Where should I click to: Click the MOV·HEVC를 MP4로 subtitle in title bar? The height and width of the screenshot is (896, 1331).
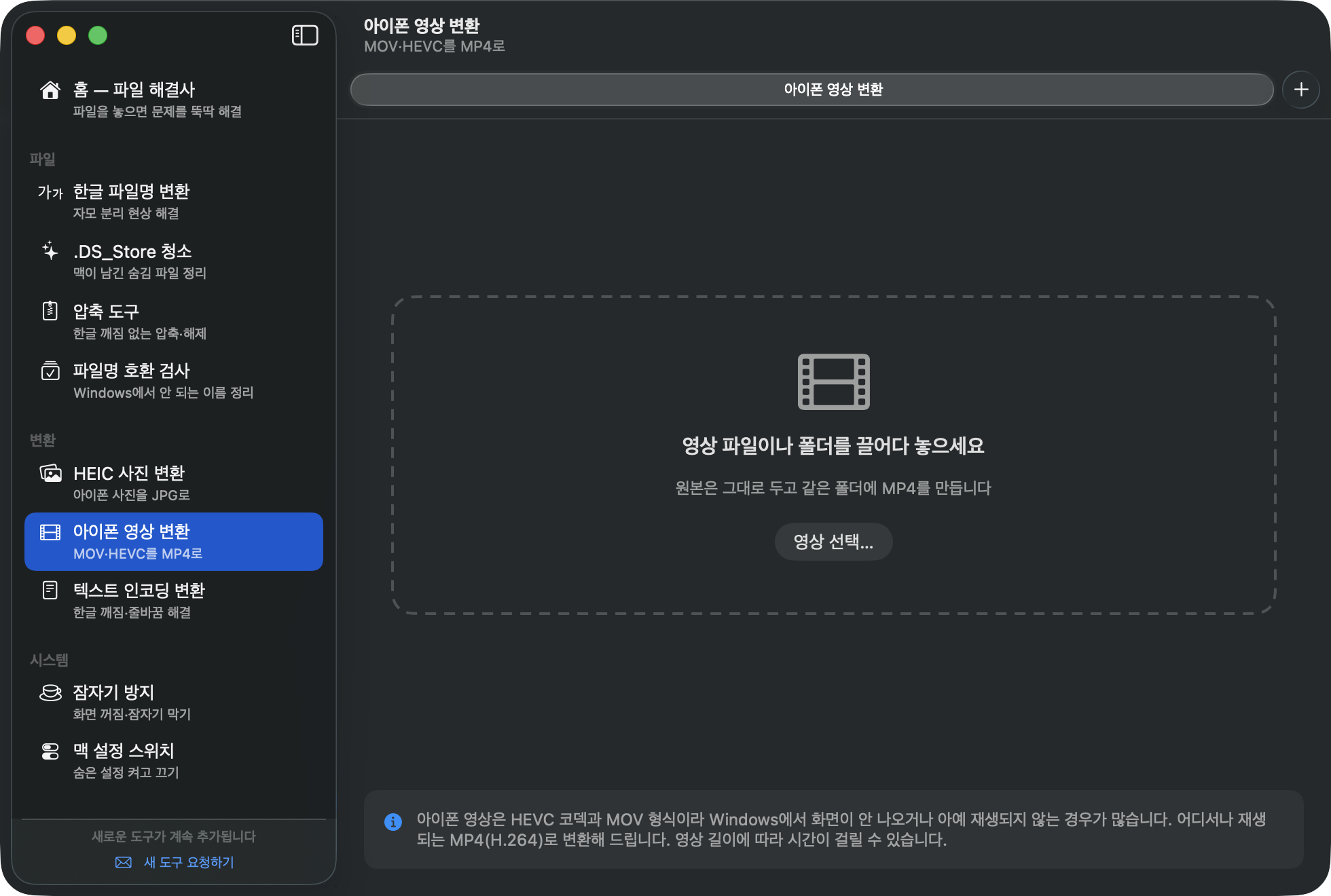[x=435, y=46]
